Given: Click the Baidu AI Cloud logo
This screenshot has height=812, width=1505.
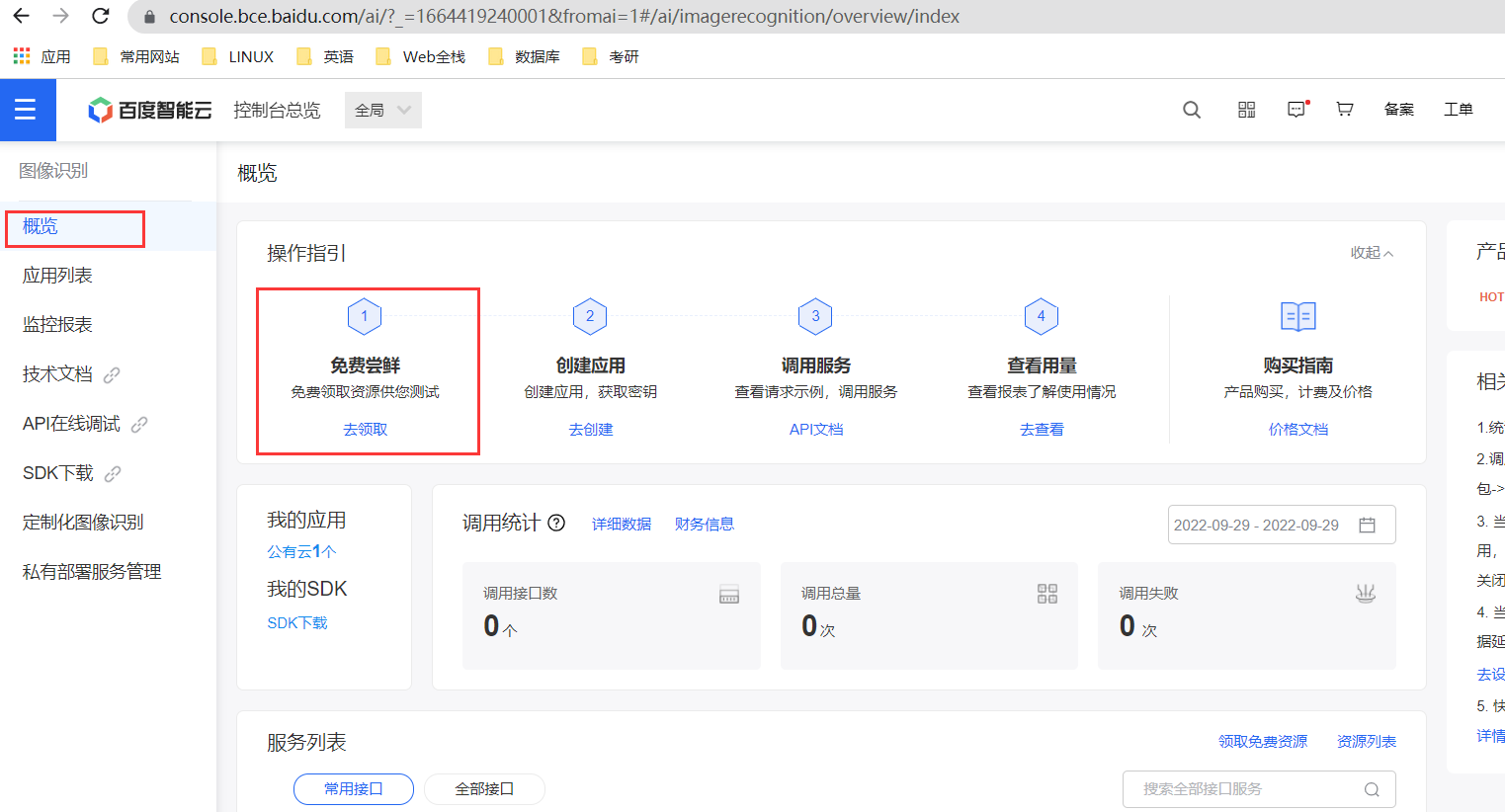Looking at the screenshot, I should (x=149, y=110).
